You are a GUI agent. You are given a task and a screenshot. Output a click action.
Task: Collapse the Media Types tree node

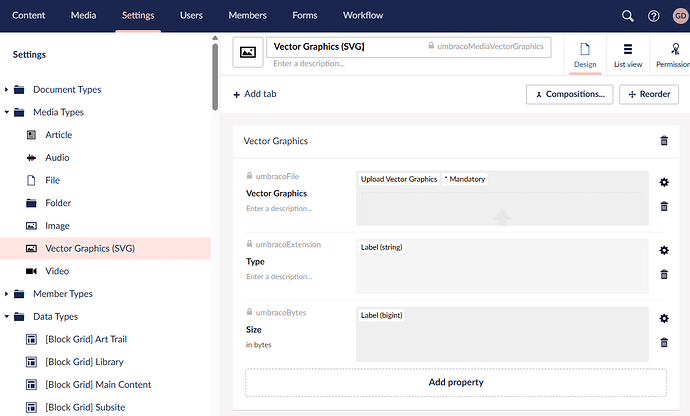[x=6, y=112]
